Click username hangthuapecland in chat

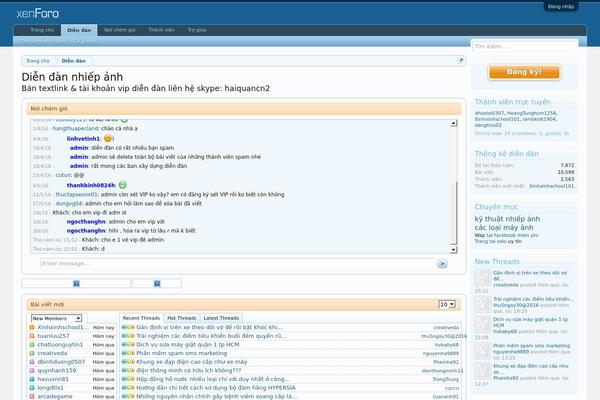[76, 128]
